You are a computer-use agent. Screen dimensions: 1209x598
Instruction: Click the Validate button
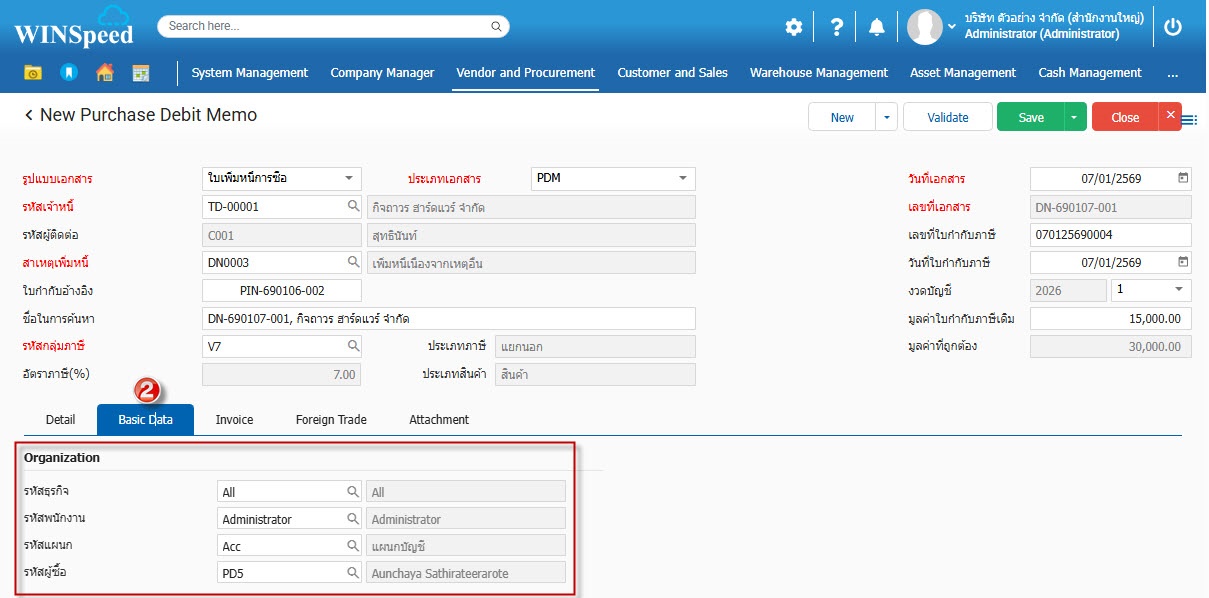947,117
